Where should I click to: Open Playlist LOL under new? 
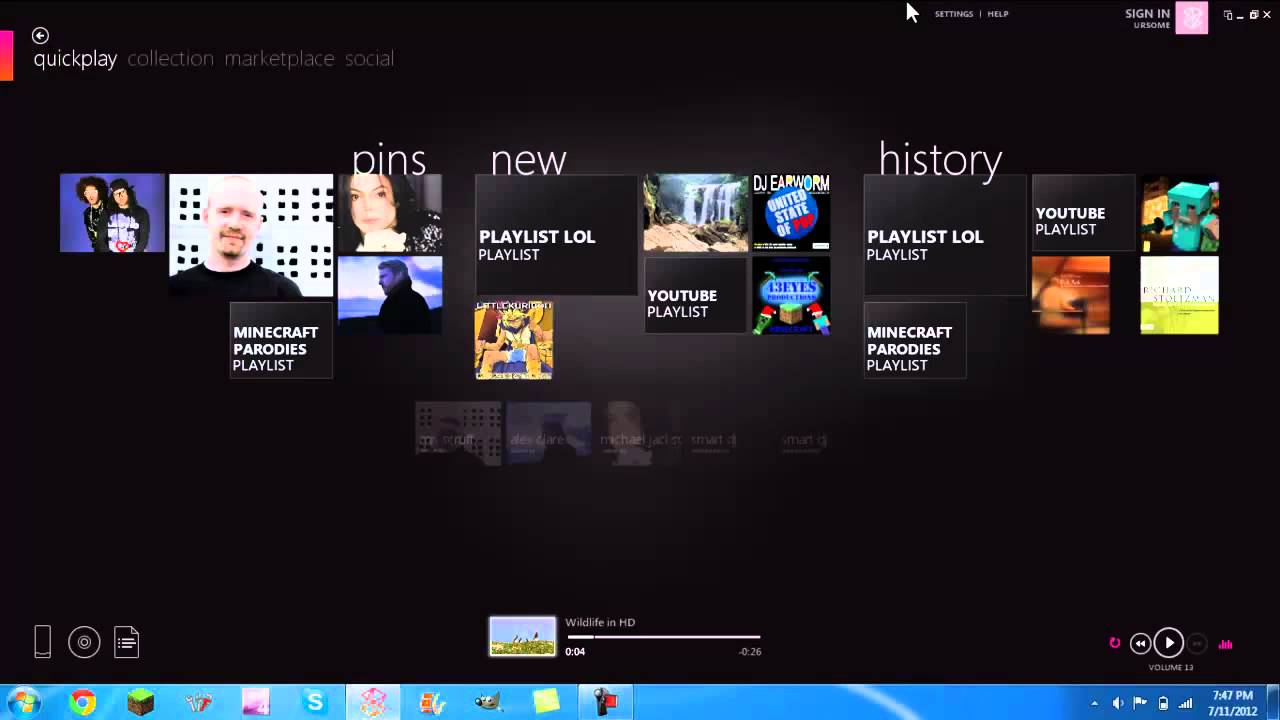pyautogui.click(x=556, y=235)
